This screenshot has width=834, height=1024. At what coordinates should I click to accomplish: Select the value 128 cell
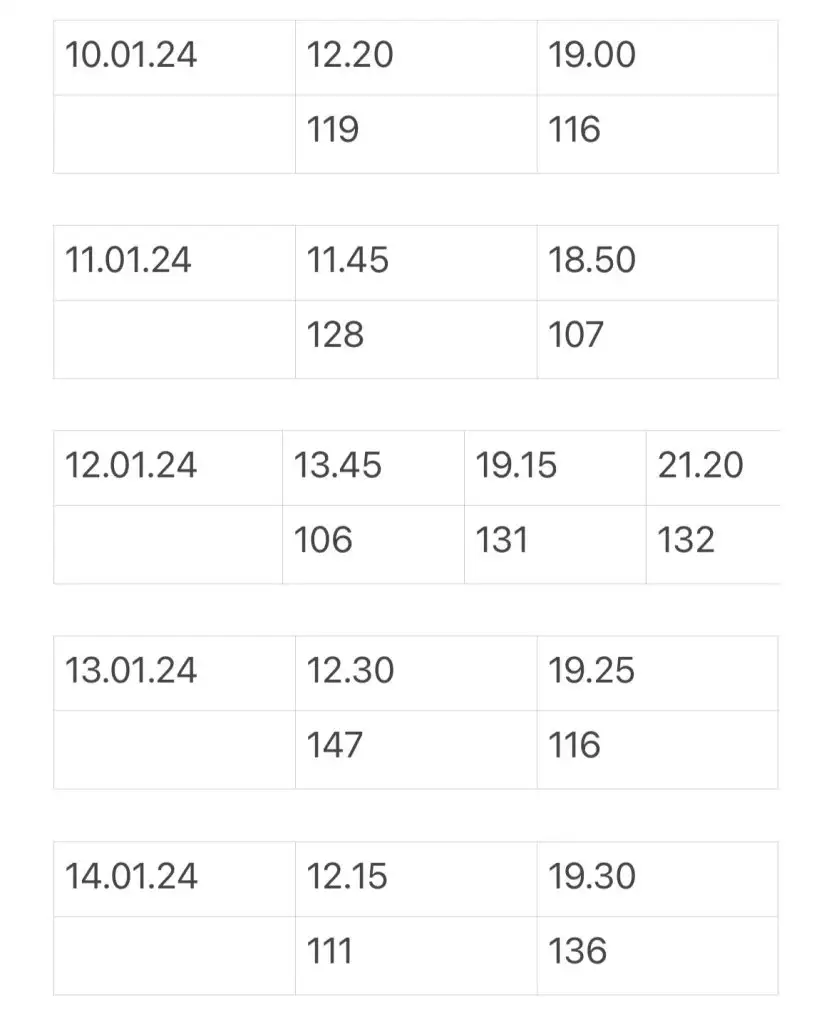tap(416, 340)
